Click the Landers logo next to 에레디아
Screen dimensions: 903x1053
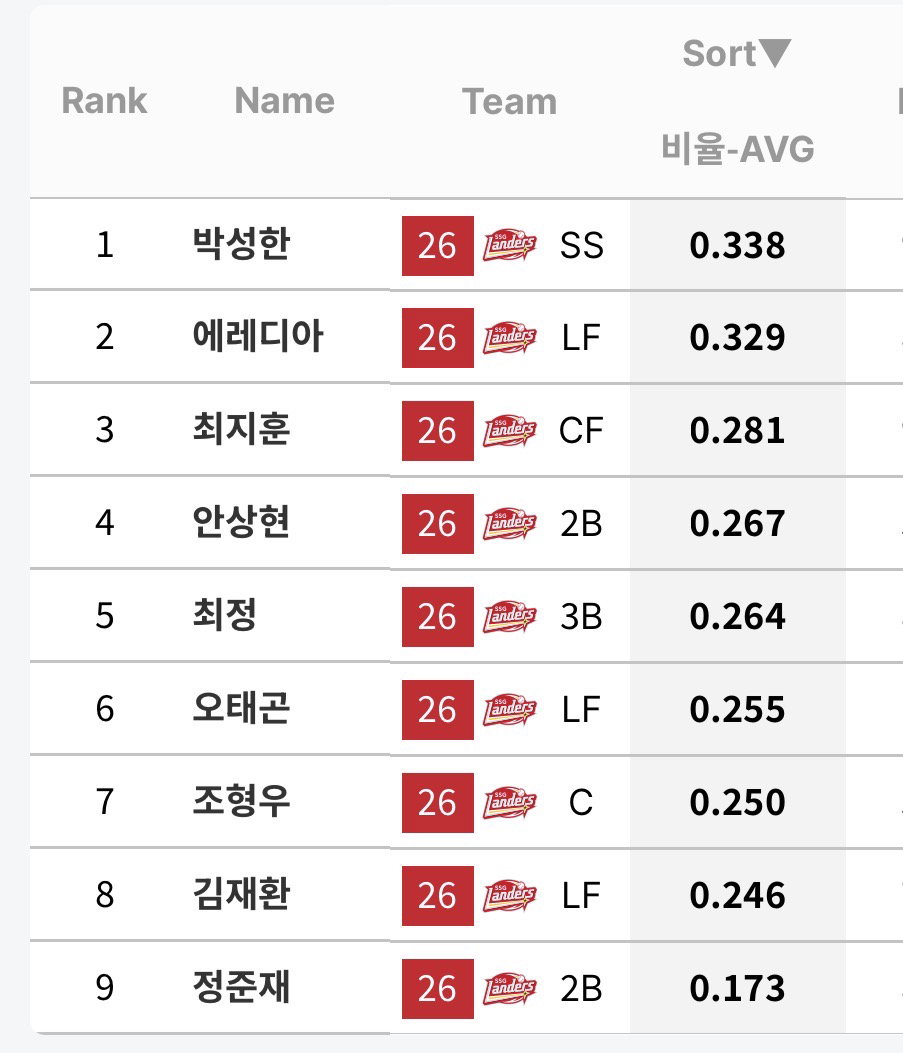(510, 338)
